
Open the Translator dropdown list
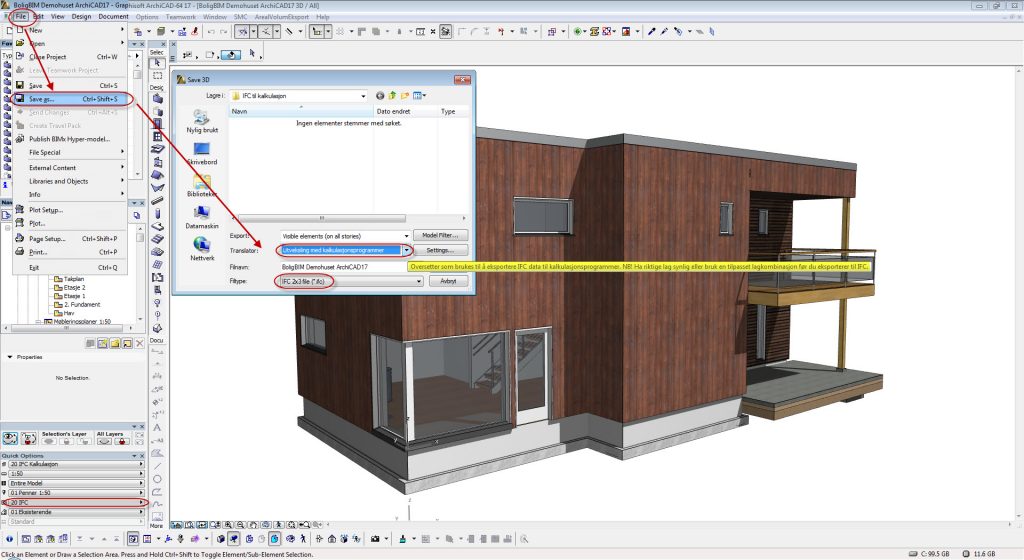[406, 250]
